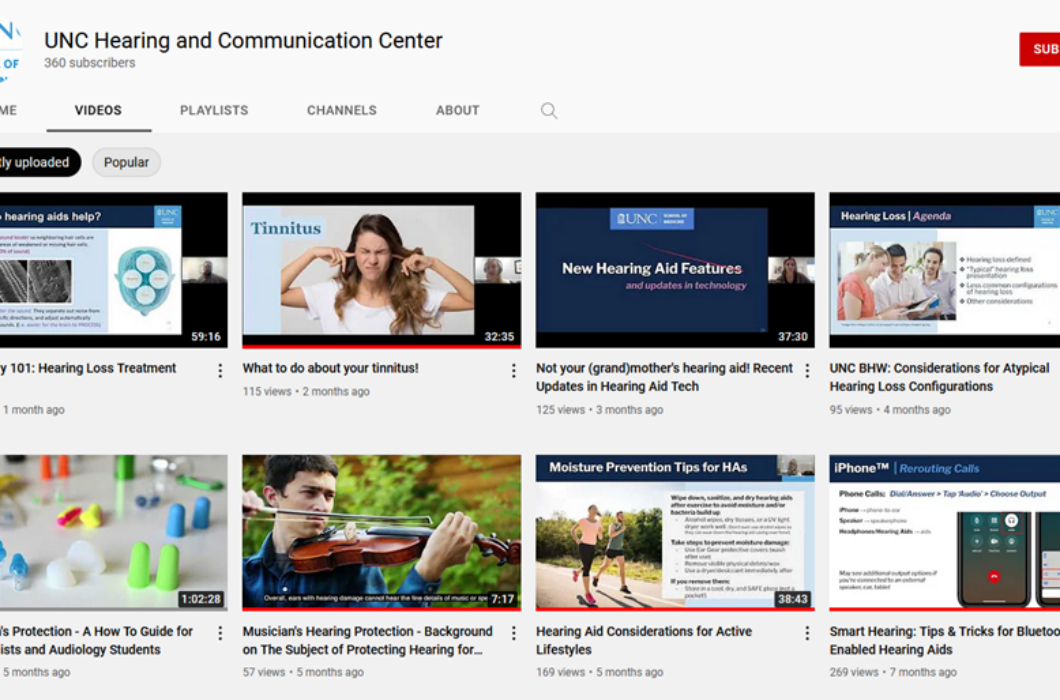
Task: Open options menu for tinnitus video
Action: pyautogui.click(x=514, y=371)
